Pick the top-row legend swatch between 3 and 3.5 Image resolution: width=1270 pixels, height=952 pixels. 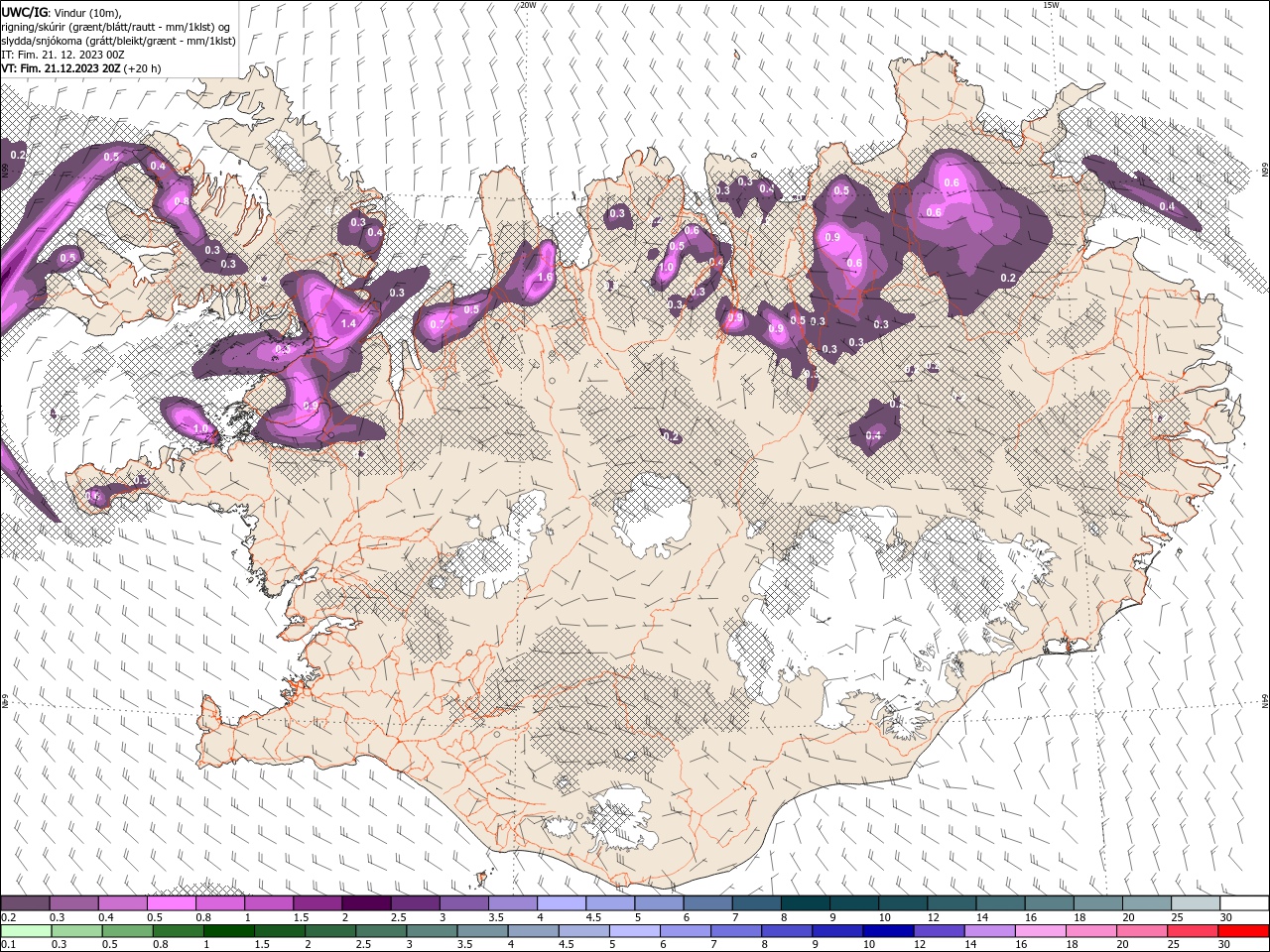pos(464,903)
